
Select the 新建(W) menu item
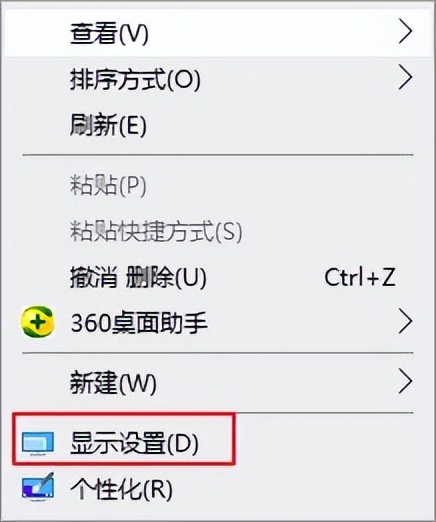click(218, 382)
